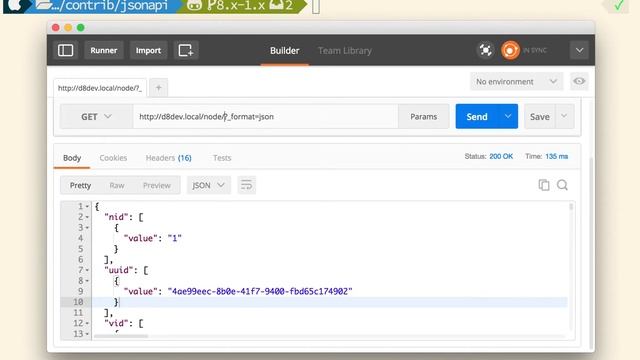Screen dimensions: 640x360
Task: Select the Raw view mode
Action: pos(117,185)
